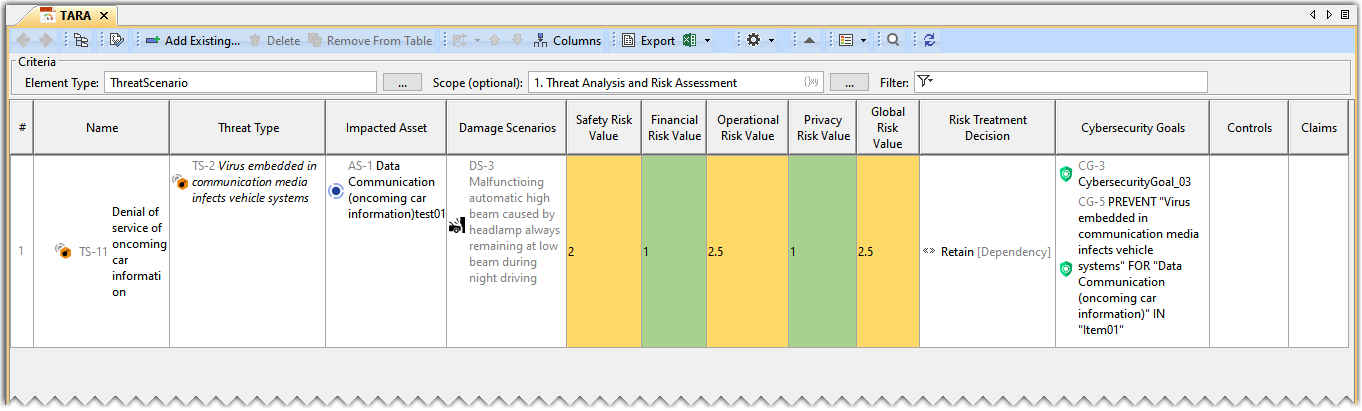
Task: Close the TARA tab
Action: pyautogui.click(x=103, y=16)
